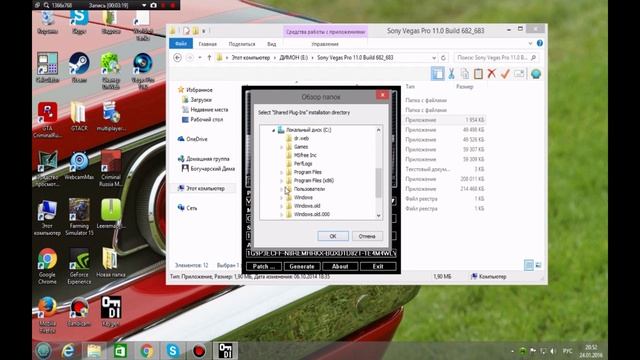
Task: Click Internet Explorer icon in taskbar
Action: point(68,351)
